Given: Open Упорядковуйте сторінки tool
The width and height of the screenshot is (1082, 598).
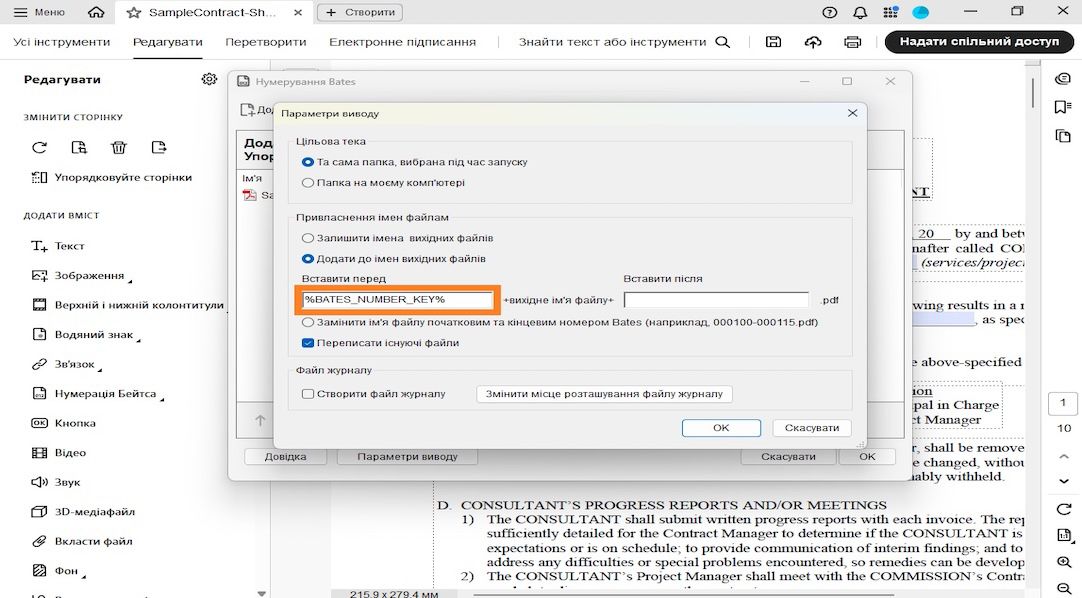Looking at the screenshot, I should click(x=112, y=177).
